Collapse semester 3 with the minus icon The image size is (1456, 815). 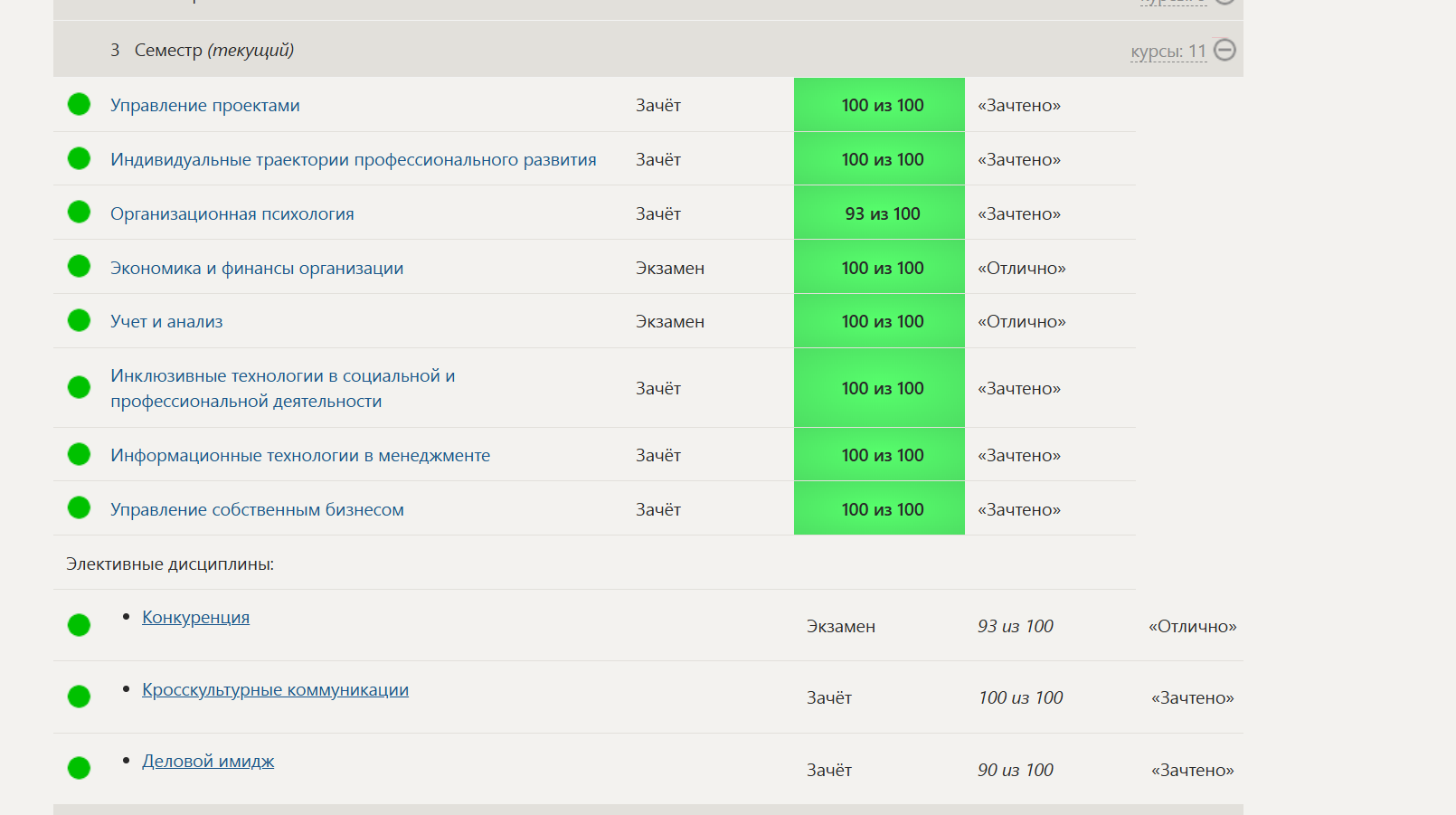pyautogui.click(x=1224, y=50)
